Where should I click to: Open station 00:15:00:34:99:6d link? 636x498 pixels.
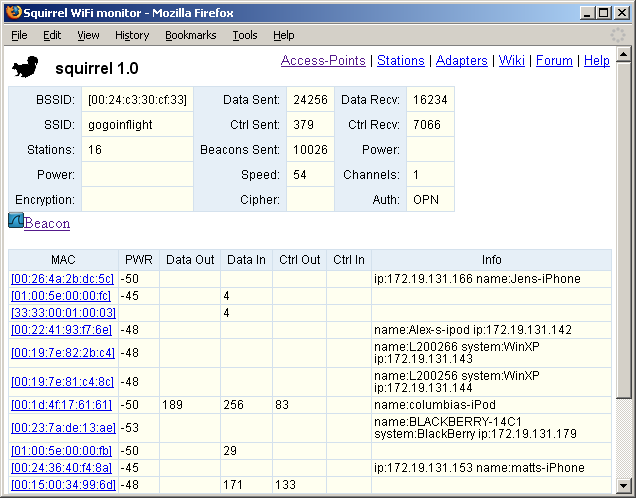(x=63, y=485)
